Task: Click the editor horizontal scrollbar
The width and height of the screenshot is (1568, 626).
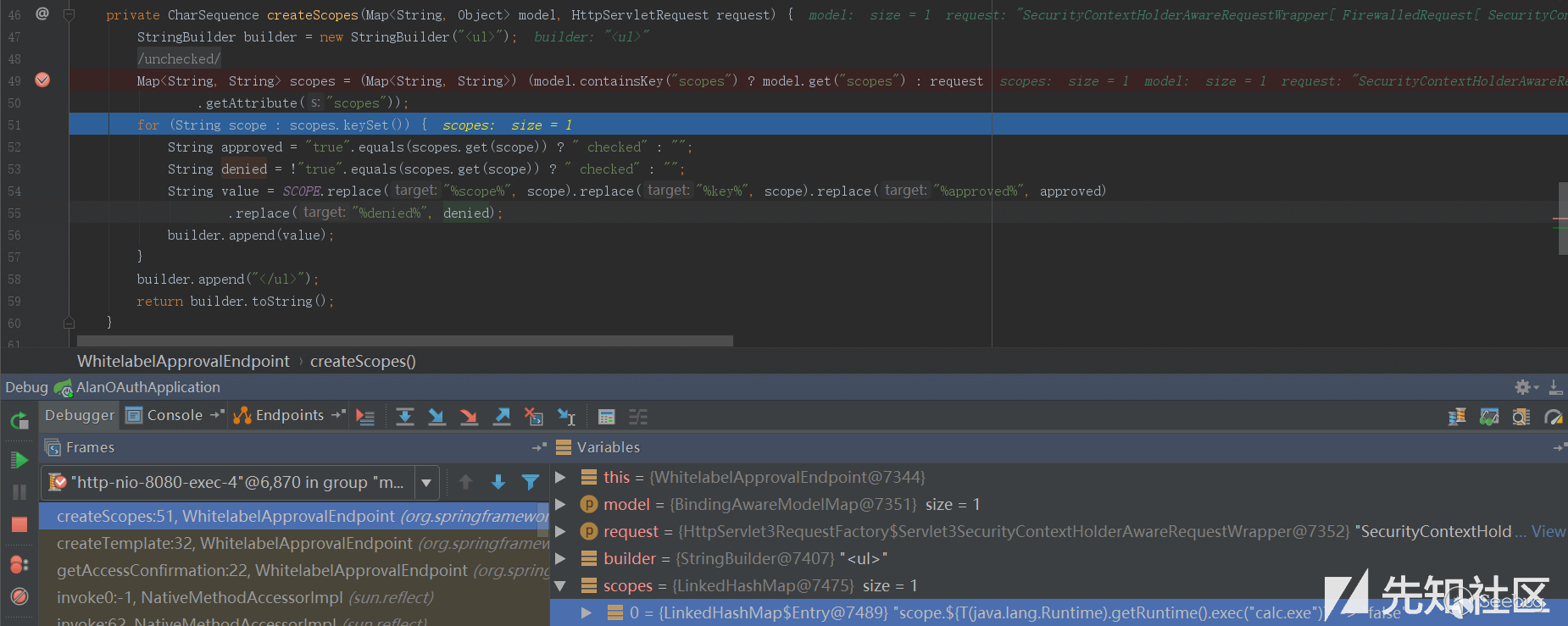Action: coord(405,341)
